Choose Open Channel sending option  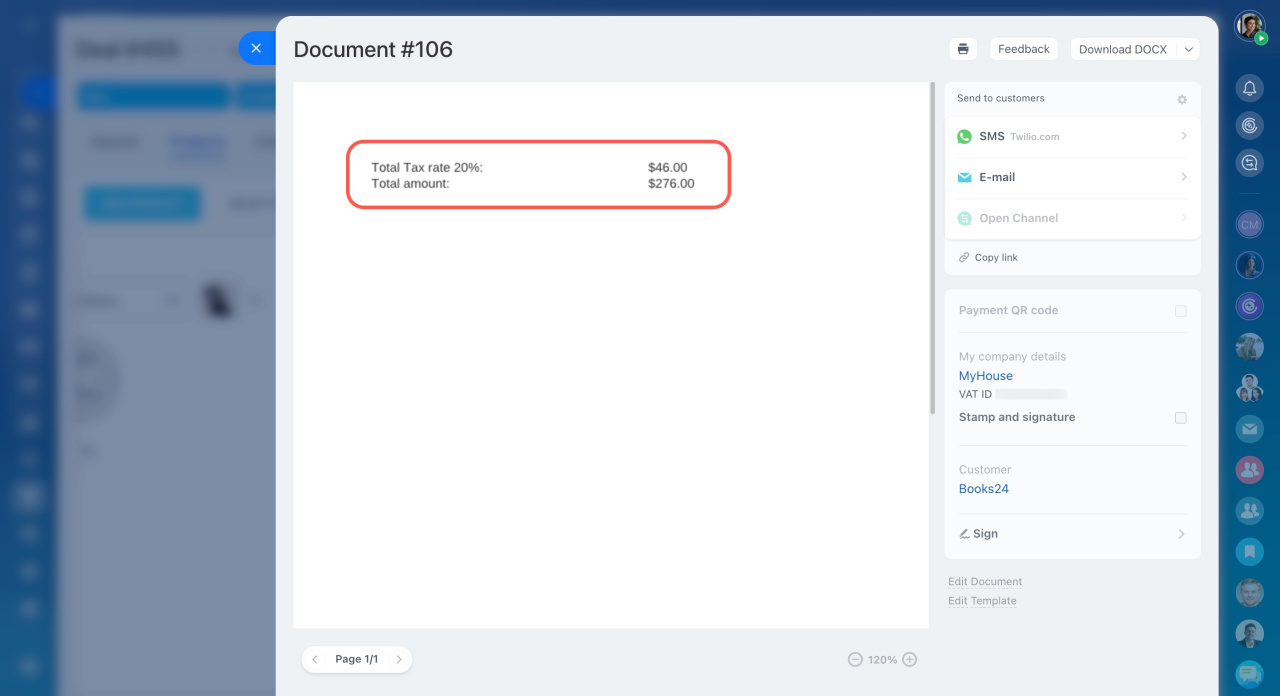[x=1072, y=218]
